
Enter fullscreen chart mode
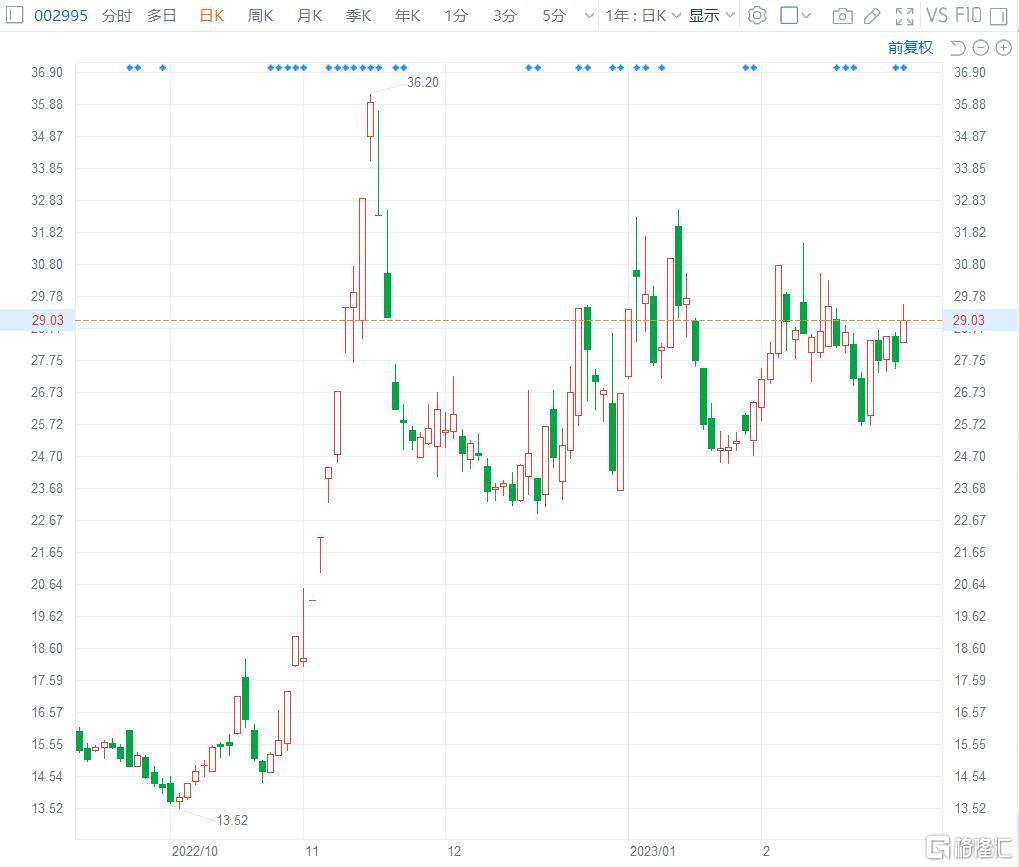904,15
